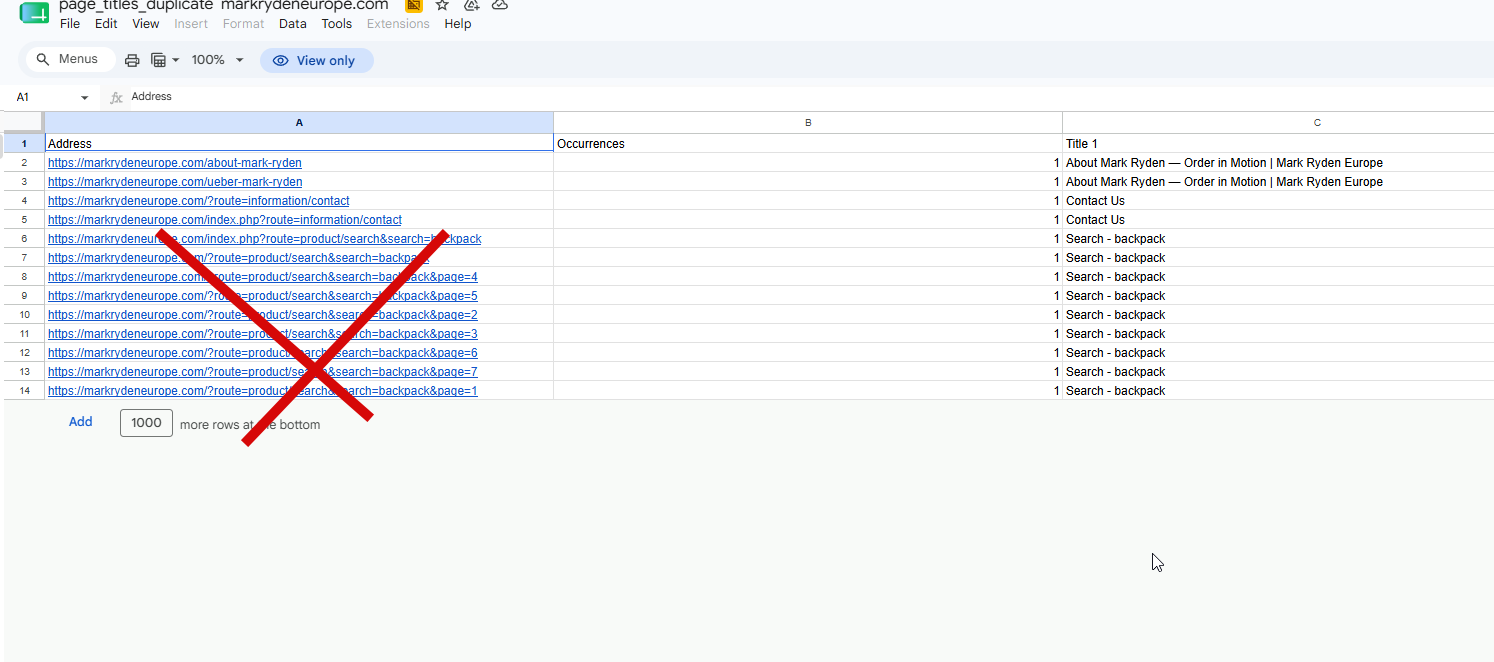The width and height of the screenshot is (1494, 662).
Task: Select the Title 1 header cell
Action: pos(1278,144)
